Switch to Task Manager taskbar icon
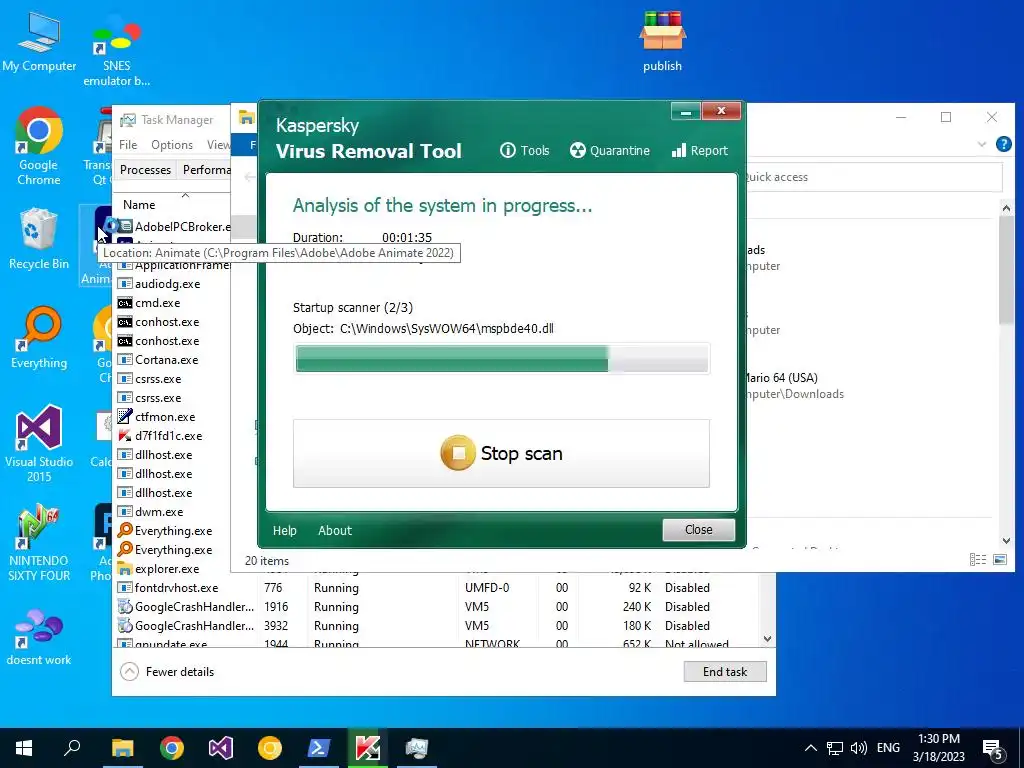Screen dimensions: 1024x768 point(416,748)
